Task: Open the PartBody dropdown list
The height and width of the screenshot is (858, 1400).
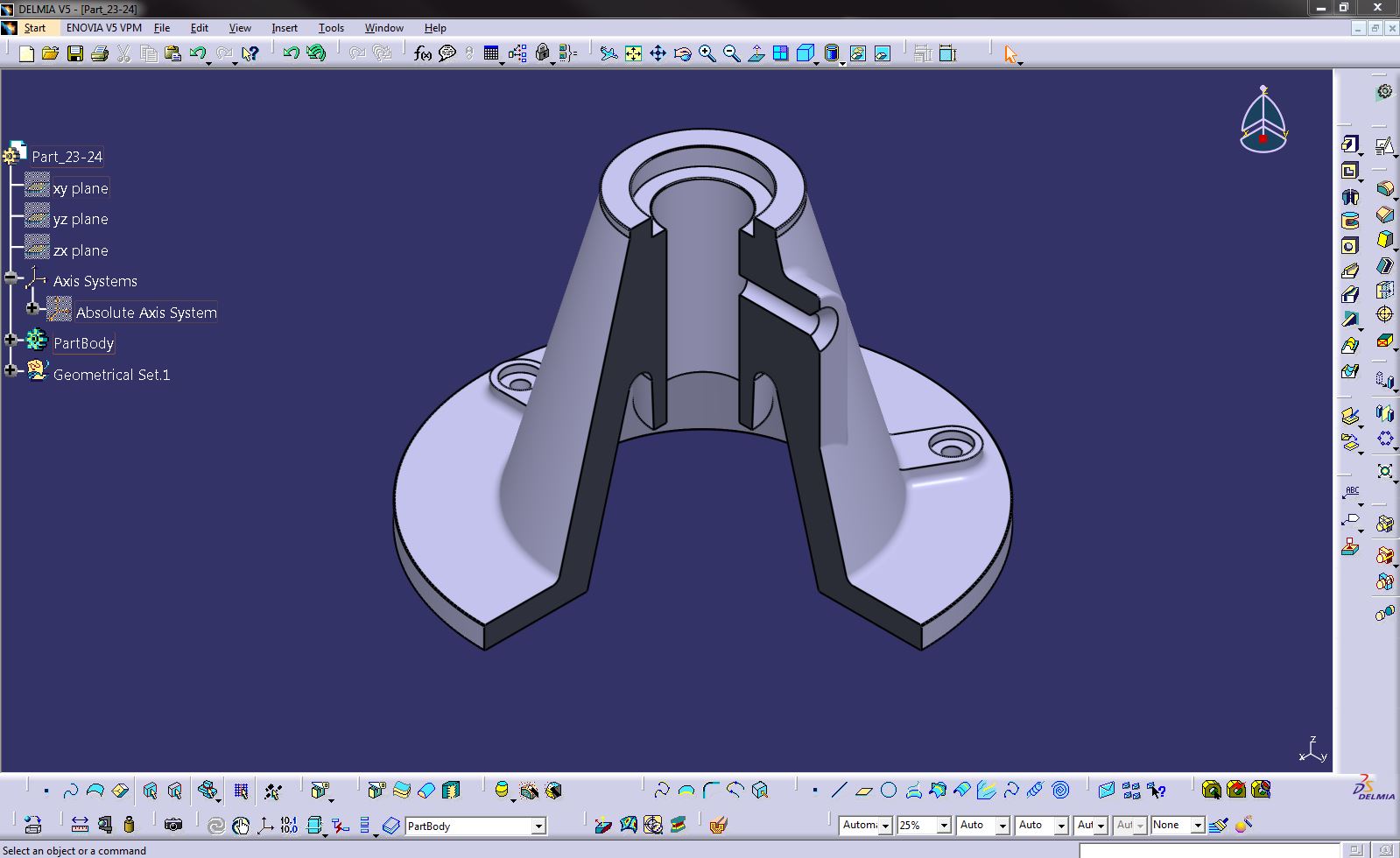Action: coord(538,826)
